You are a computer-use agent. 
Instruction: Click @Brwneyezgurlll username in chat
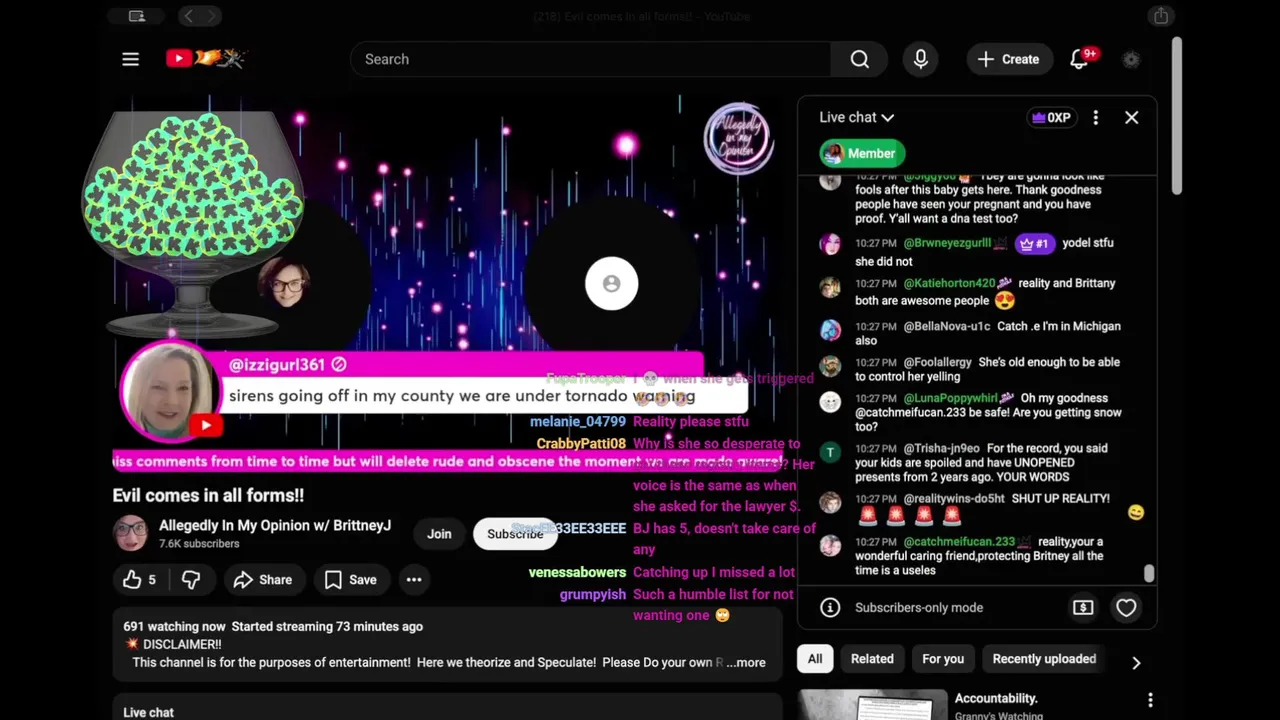click(x=947, y=243)
